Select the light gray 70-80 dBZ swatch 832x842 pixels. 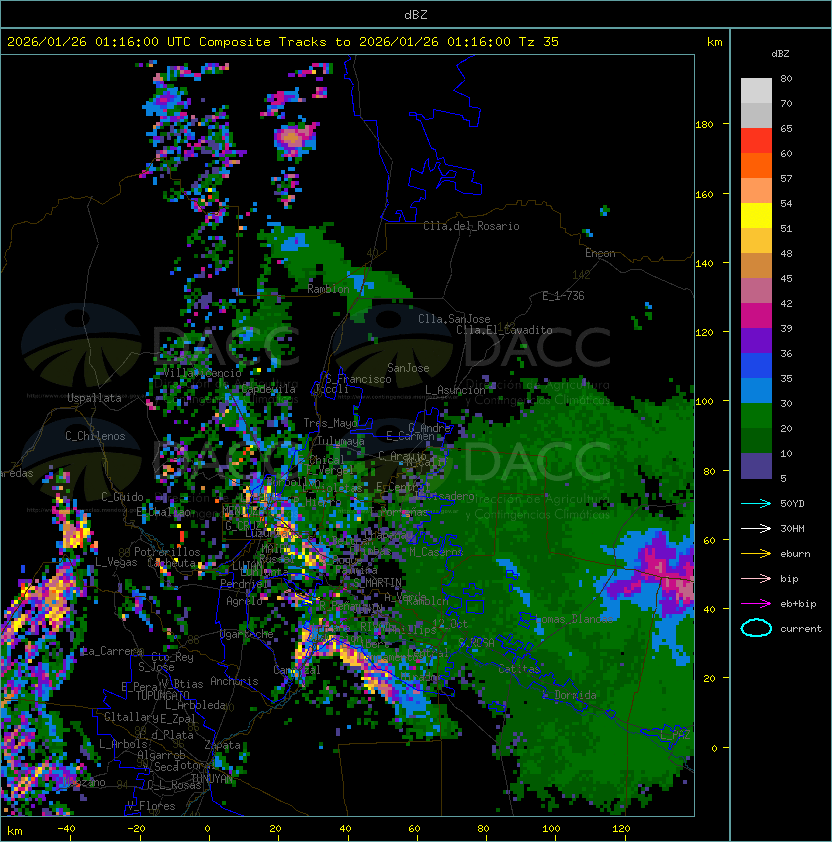pyautogui.click(x=756, y=91)
